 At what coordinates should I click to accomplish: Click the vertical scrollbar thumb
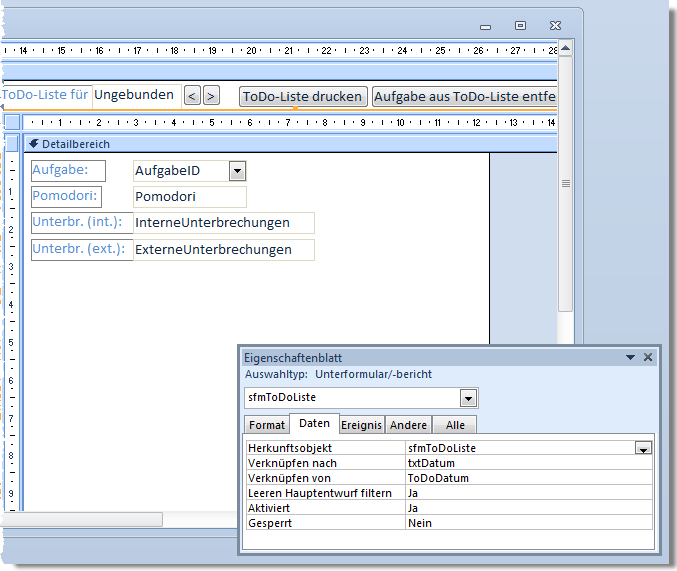coord(565,183)
